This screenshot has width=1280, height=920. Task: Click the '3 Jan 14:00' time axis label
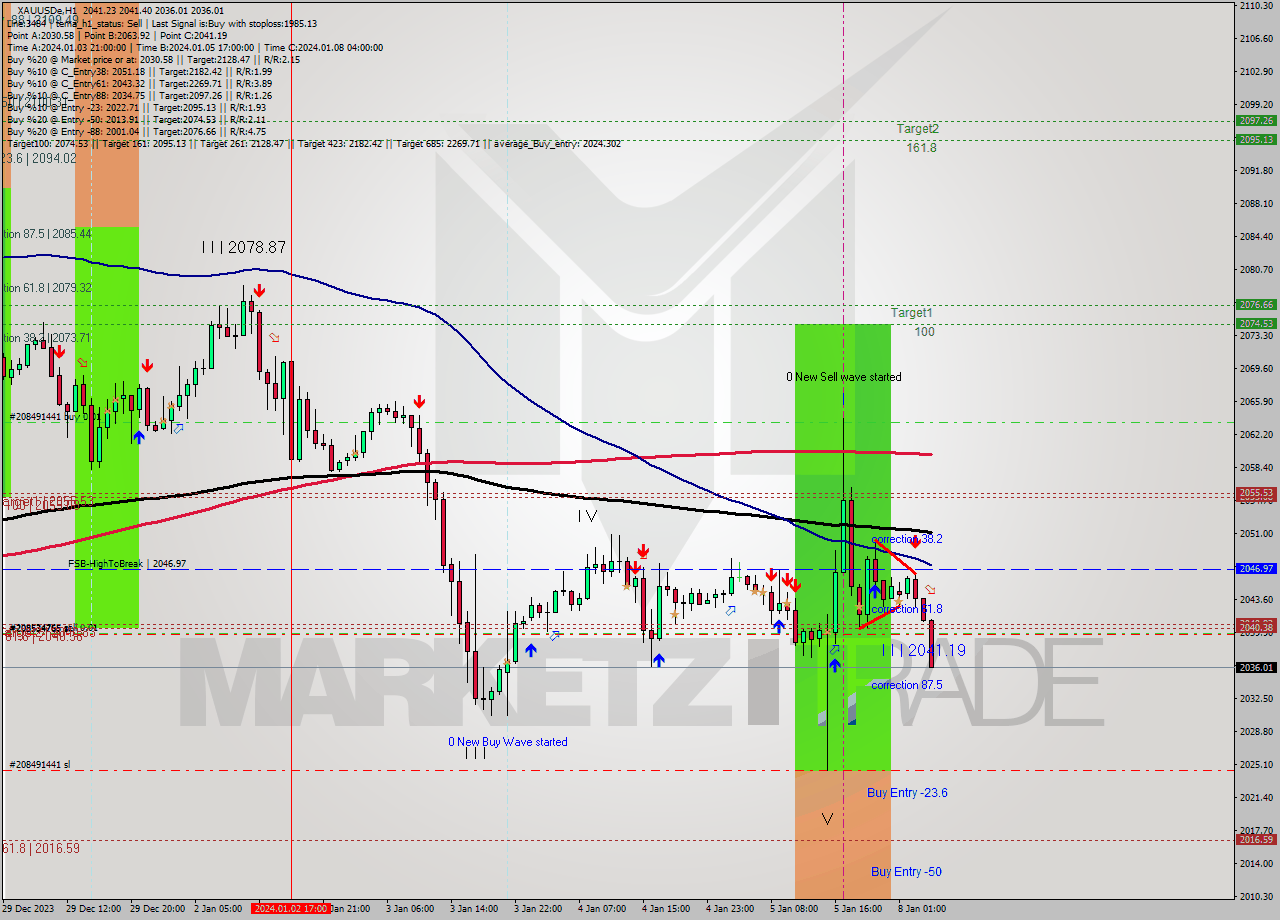click(474, 909)
